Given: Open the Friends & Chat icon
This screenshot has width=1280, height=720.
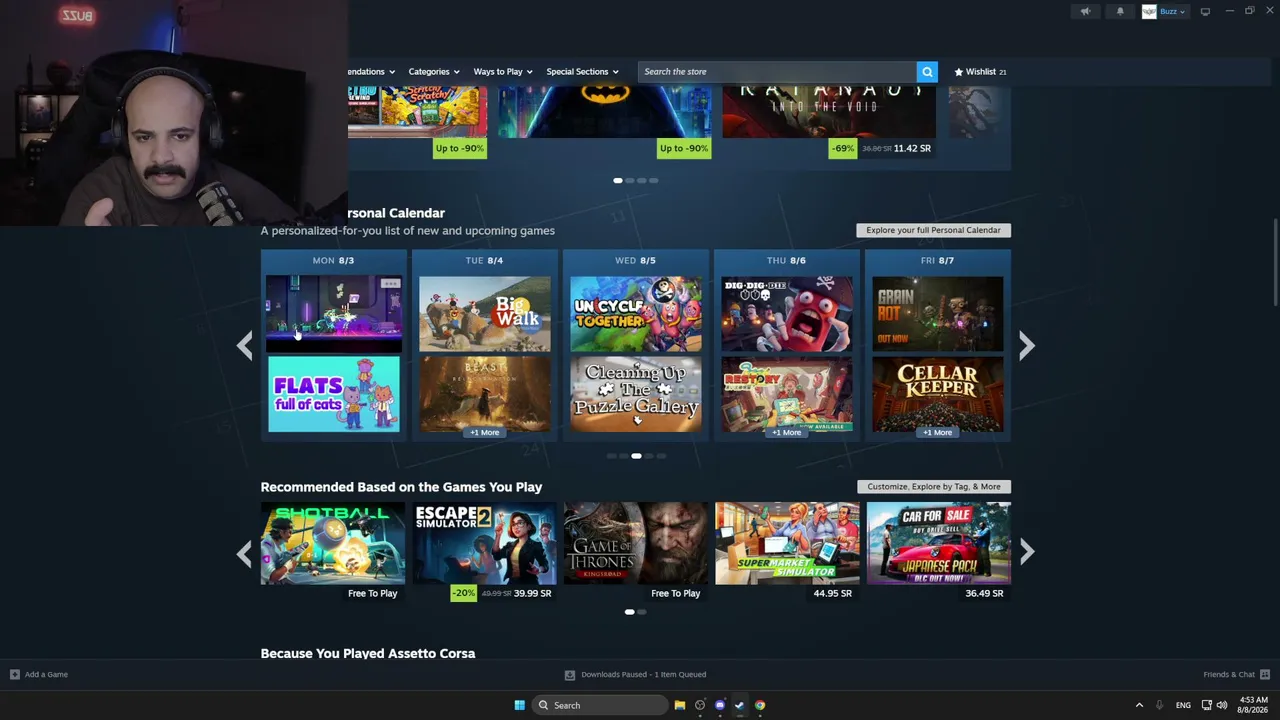Looking at the screenshot, I should [x=1265, y=674].
